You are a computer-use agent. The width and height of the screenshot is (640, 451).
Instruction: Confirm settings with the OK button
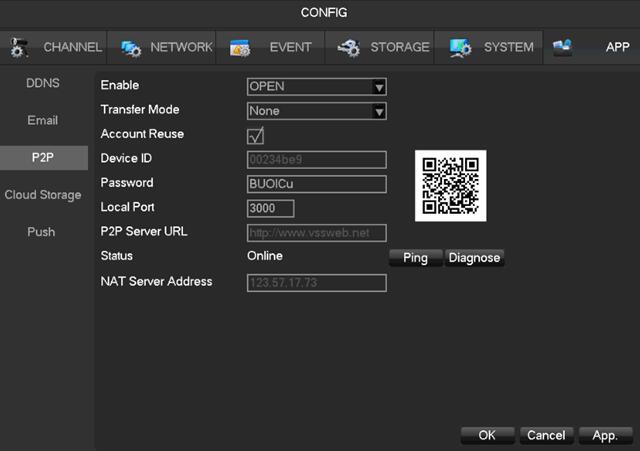click(x=487, y=435)
